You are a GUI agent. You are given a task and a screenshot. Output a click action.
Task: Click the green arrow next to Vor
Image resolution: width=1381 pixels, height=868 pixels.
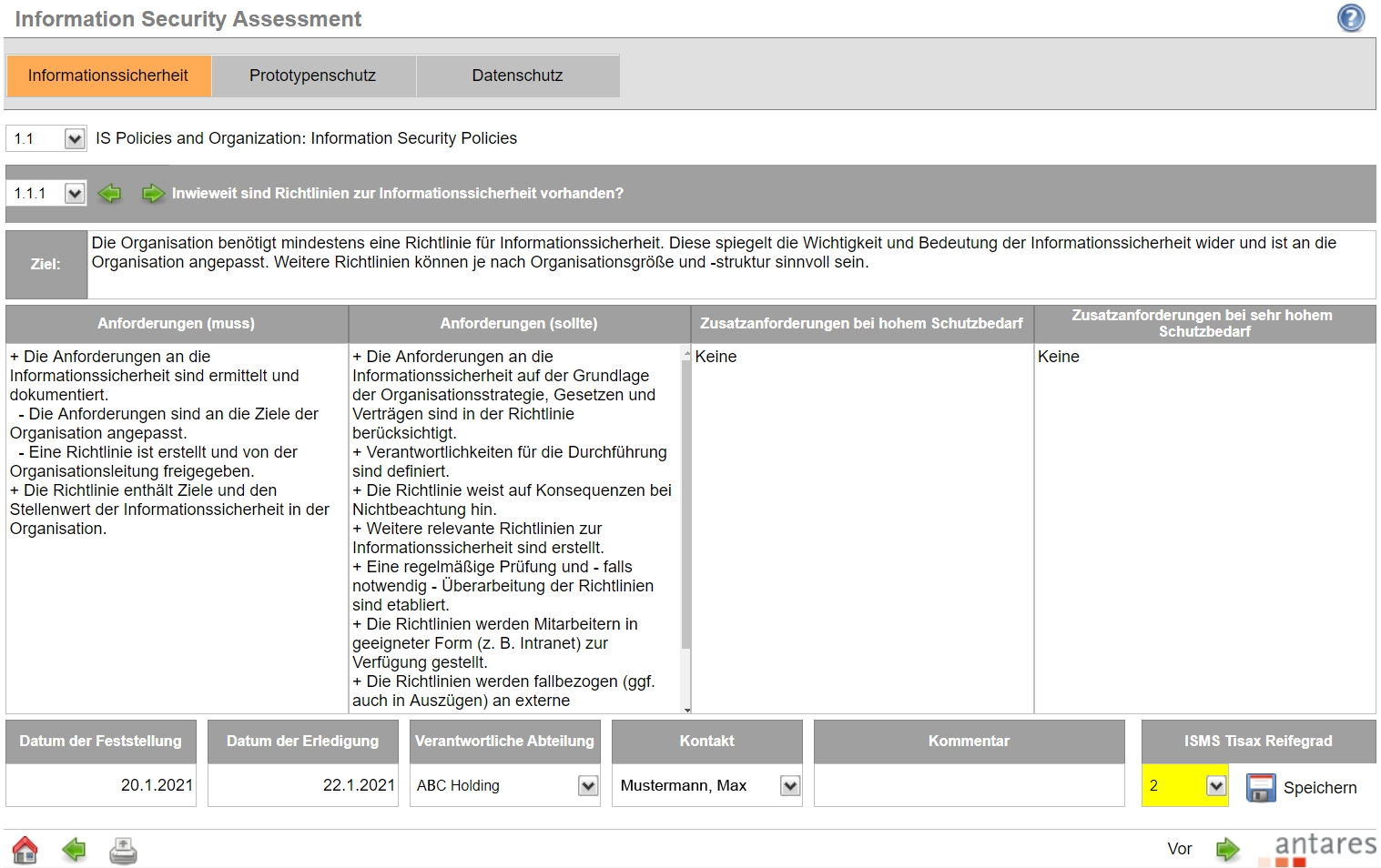1227,850
